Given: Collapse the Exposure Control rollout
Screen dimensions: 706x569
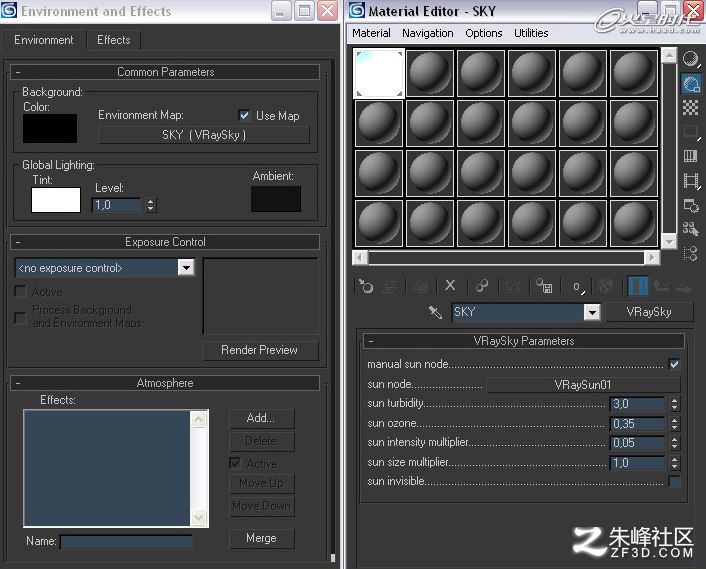Looking at the screenshot, I should pos(165,242).
